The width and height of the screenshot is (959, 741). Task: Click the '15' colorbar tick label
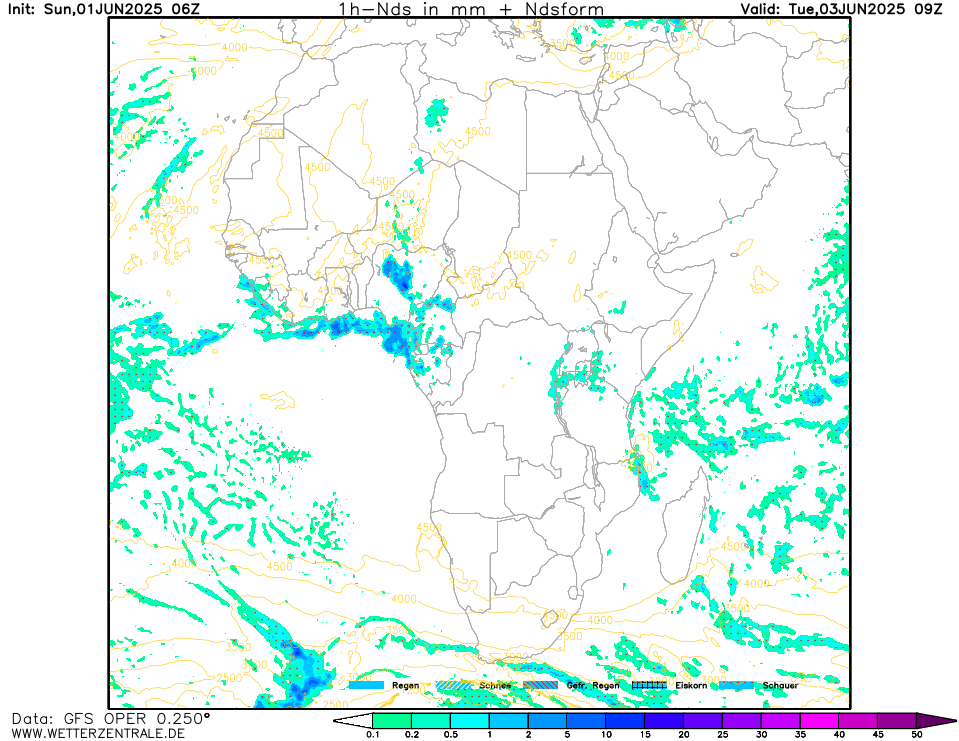(x=645, y=735)
